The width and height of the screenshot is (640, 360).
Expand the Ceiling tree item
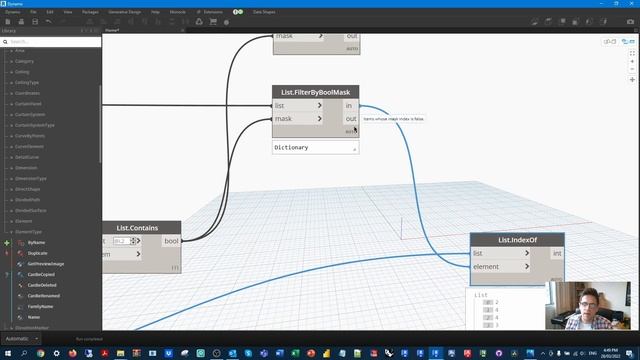tap(22, 72)
